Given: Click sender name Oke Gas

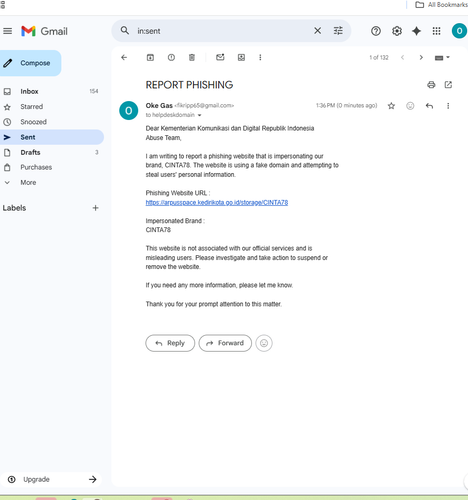Looking at the screenshot, I should pos(159,106).
